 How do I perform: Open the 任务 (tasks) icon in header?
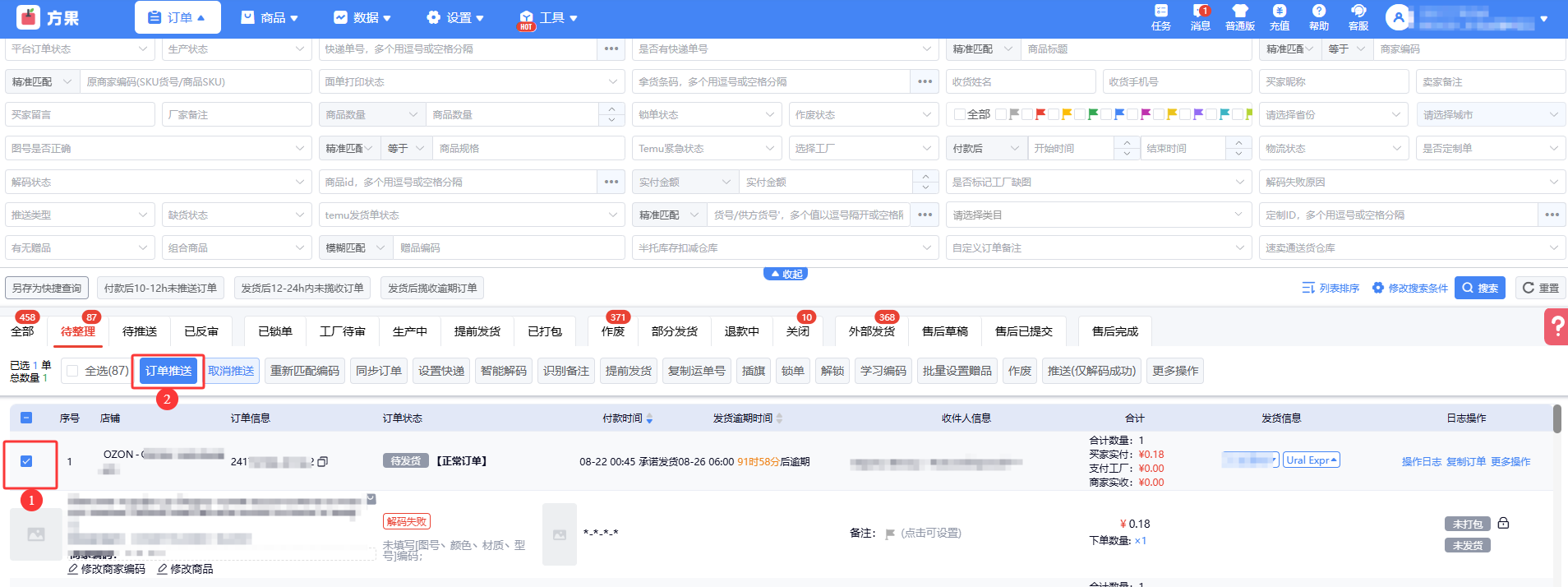pos(1160,12)
